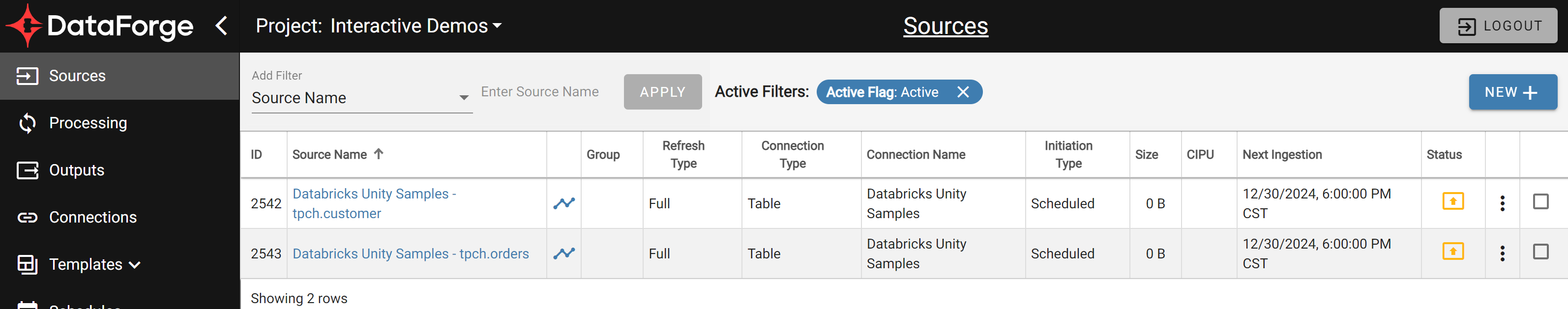This screenshot has height=309, width=1568.
Task: Click the status icon for source 2543
Action: [1453, 251]
